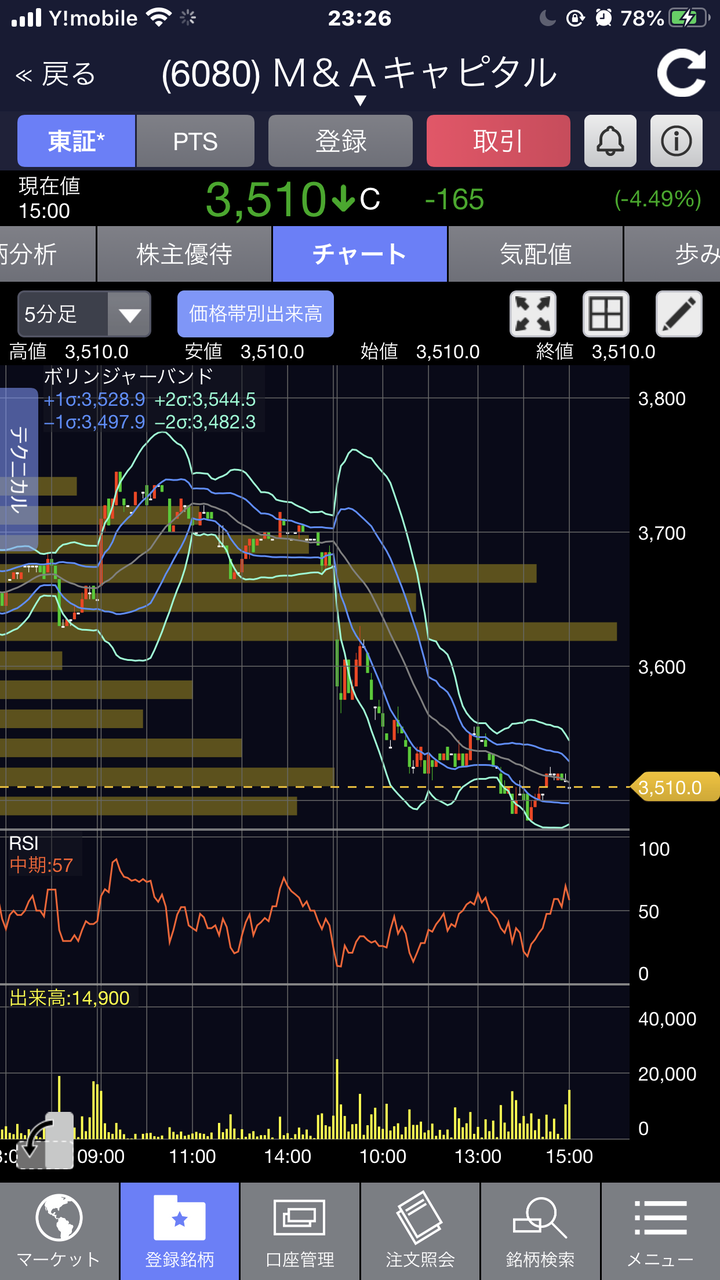Tap the 3,700 price axis label

(x=662, y=533)
